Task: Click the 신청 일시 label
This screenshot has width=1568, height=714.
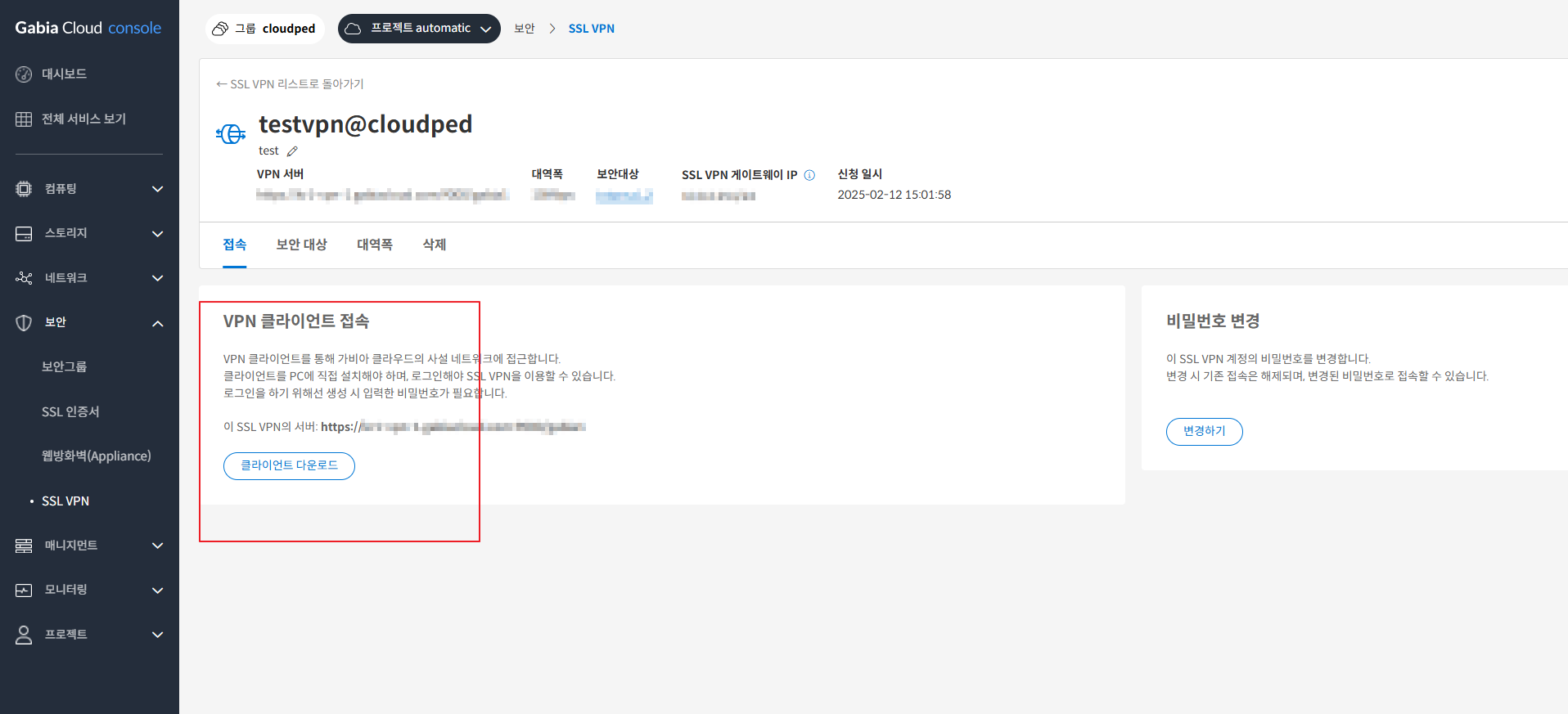Action: (860, 174)
